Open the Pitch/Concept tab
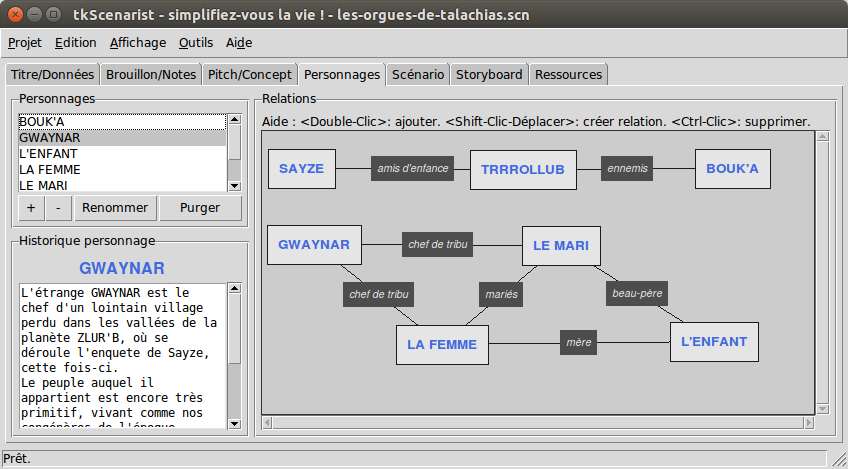The width and height of the screenshot is (848, 469). point(250,74)
